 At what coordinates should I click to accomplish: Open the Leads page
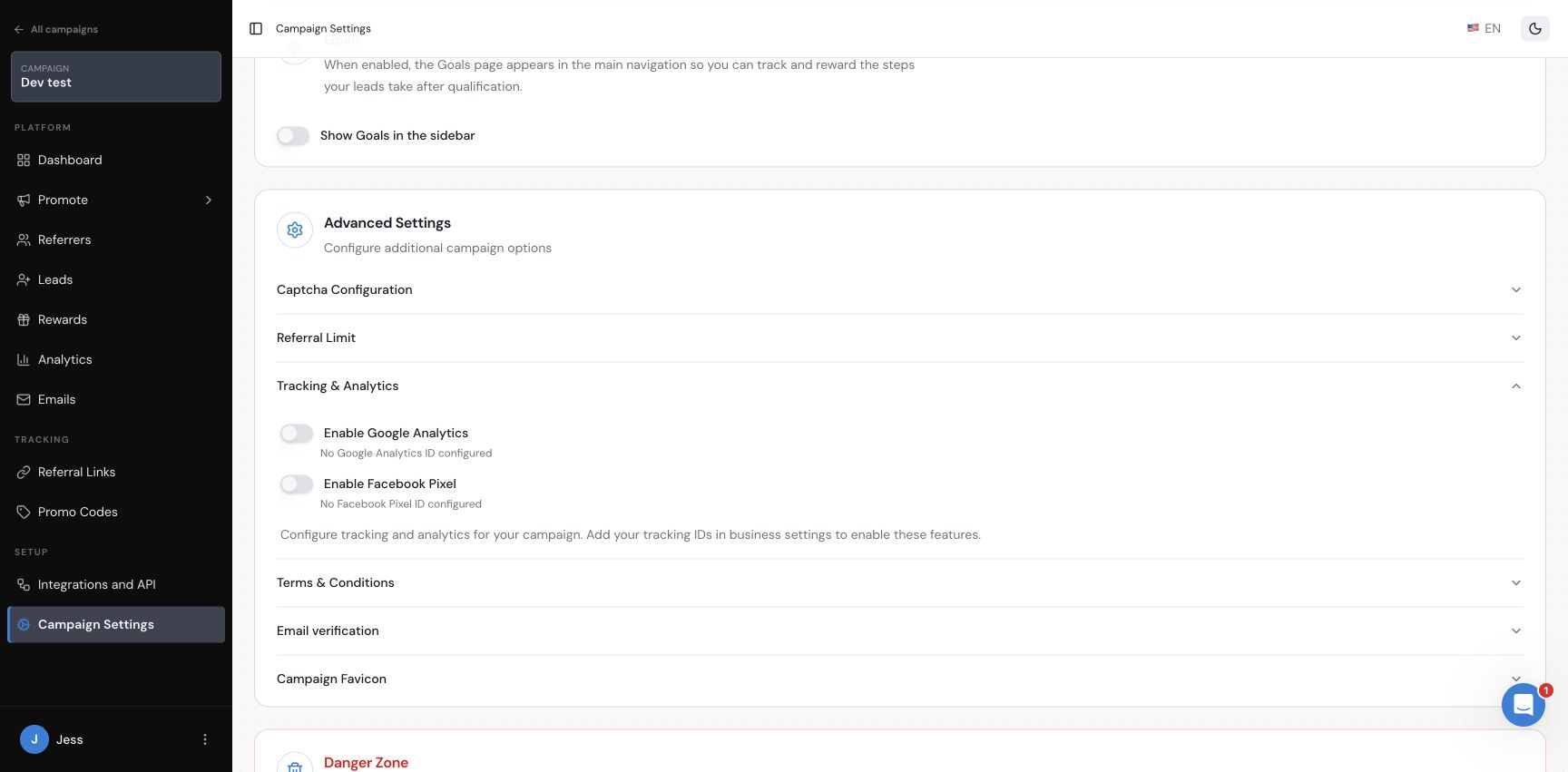(x=116, y=279)
